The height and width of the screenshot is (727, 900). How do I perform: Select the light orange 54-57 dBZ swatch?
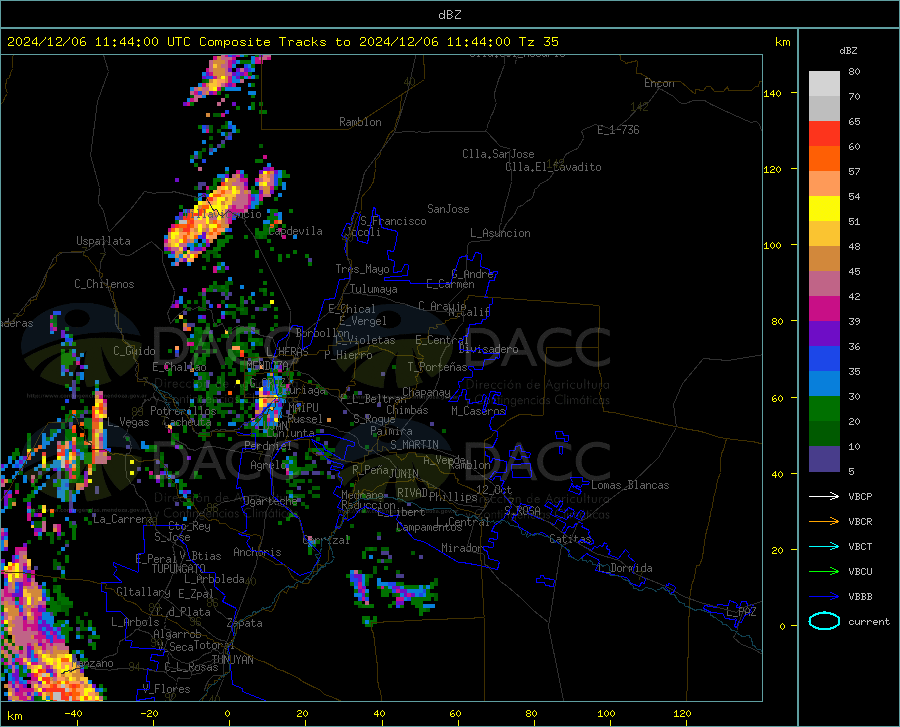point(824,184)
